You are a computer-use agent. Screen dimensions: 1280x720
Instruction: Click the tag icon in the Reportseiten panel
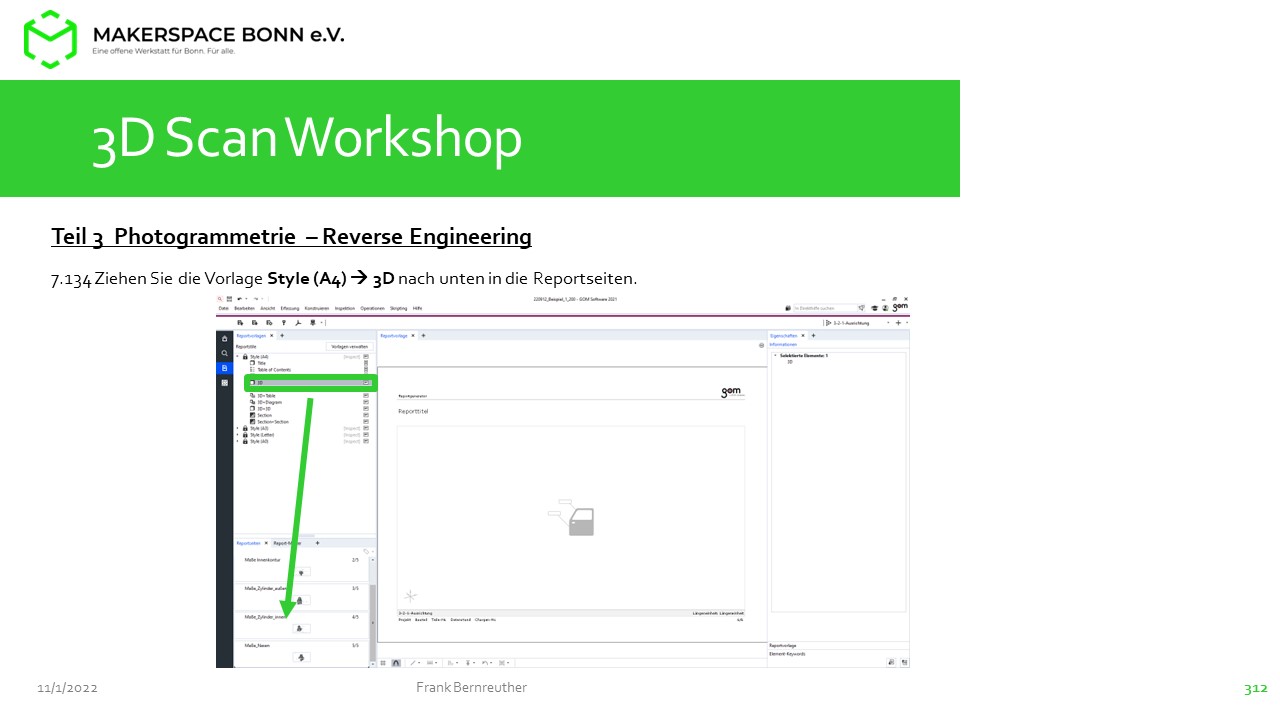(x=366, y=552)
